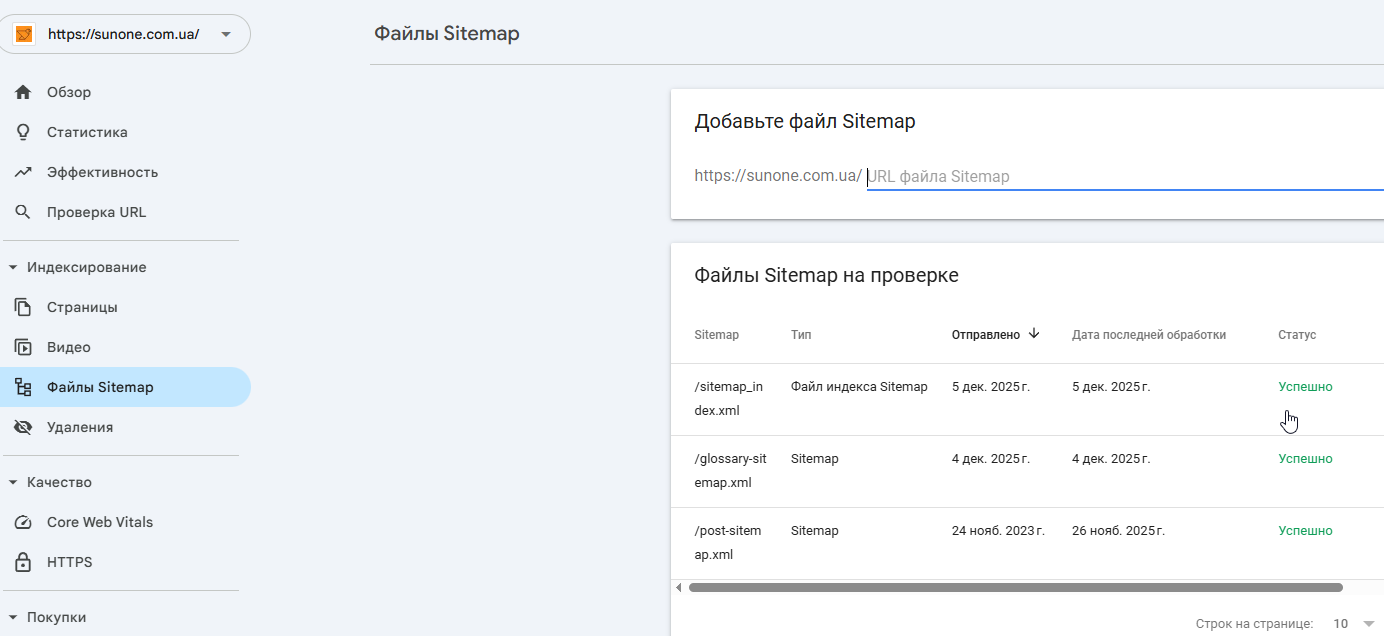This screenshot has height=636, width=1384.
Task: Click the Removals crossed-eye icon
Action: tap(23, 427)
